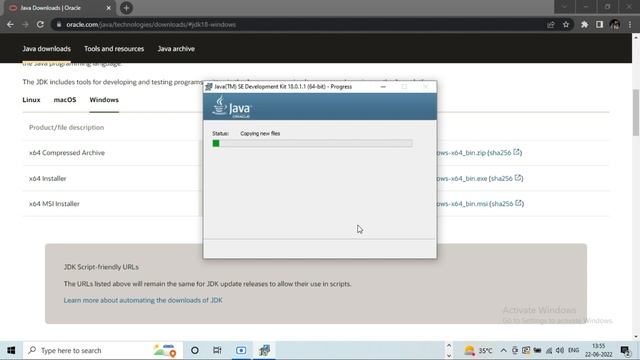The image size is (640, 360).
Task: Click the taskbar search highlight image
Action: 164,350
